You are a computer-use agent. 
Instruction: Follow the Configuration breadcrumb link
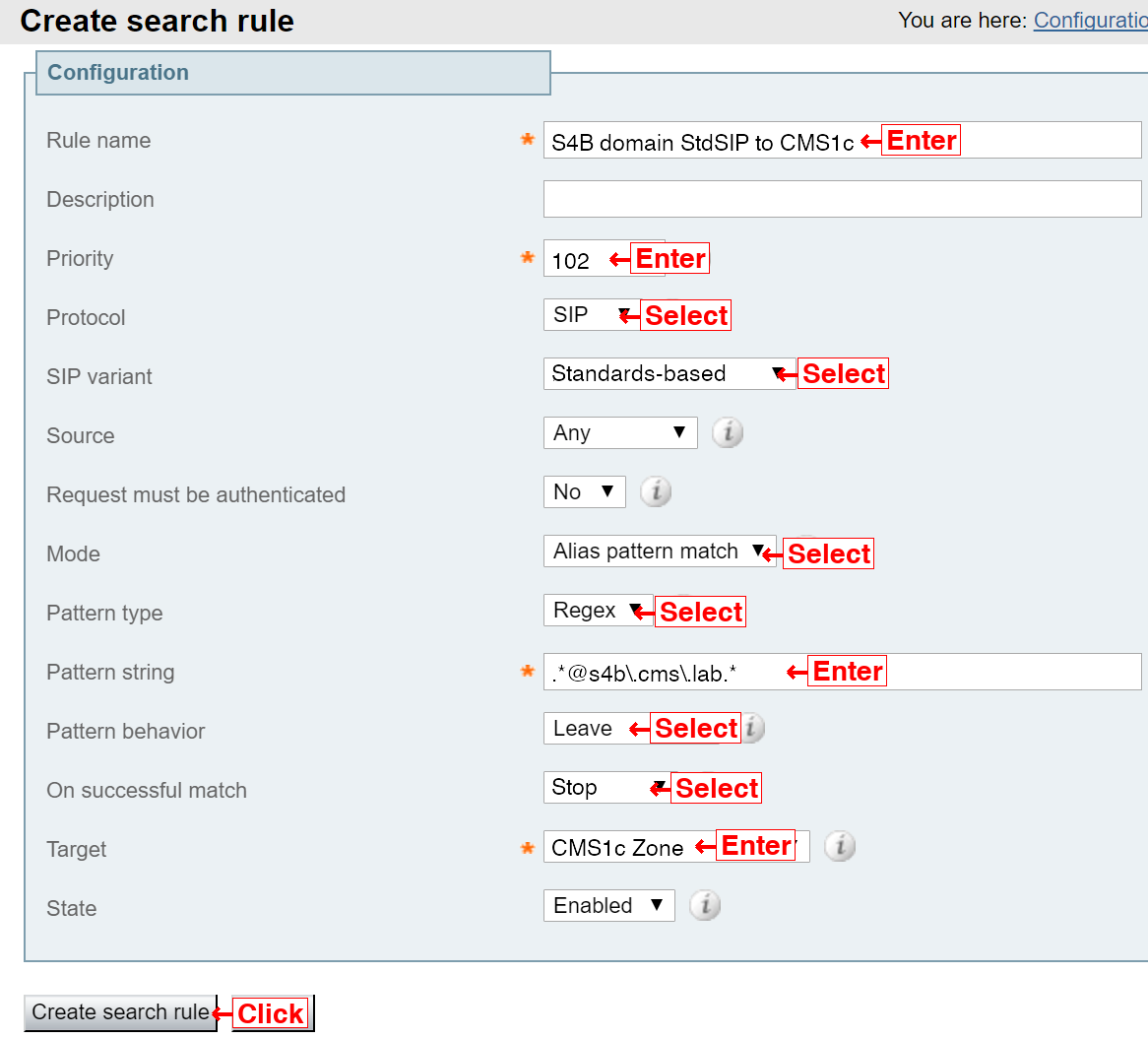click(1090, 21)
